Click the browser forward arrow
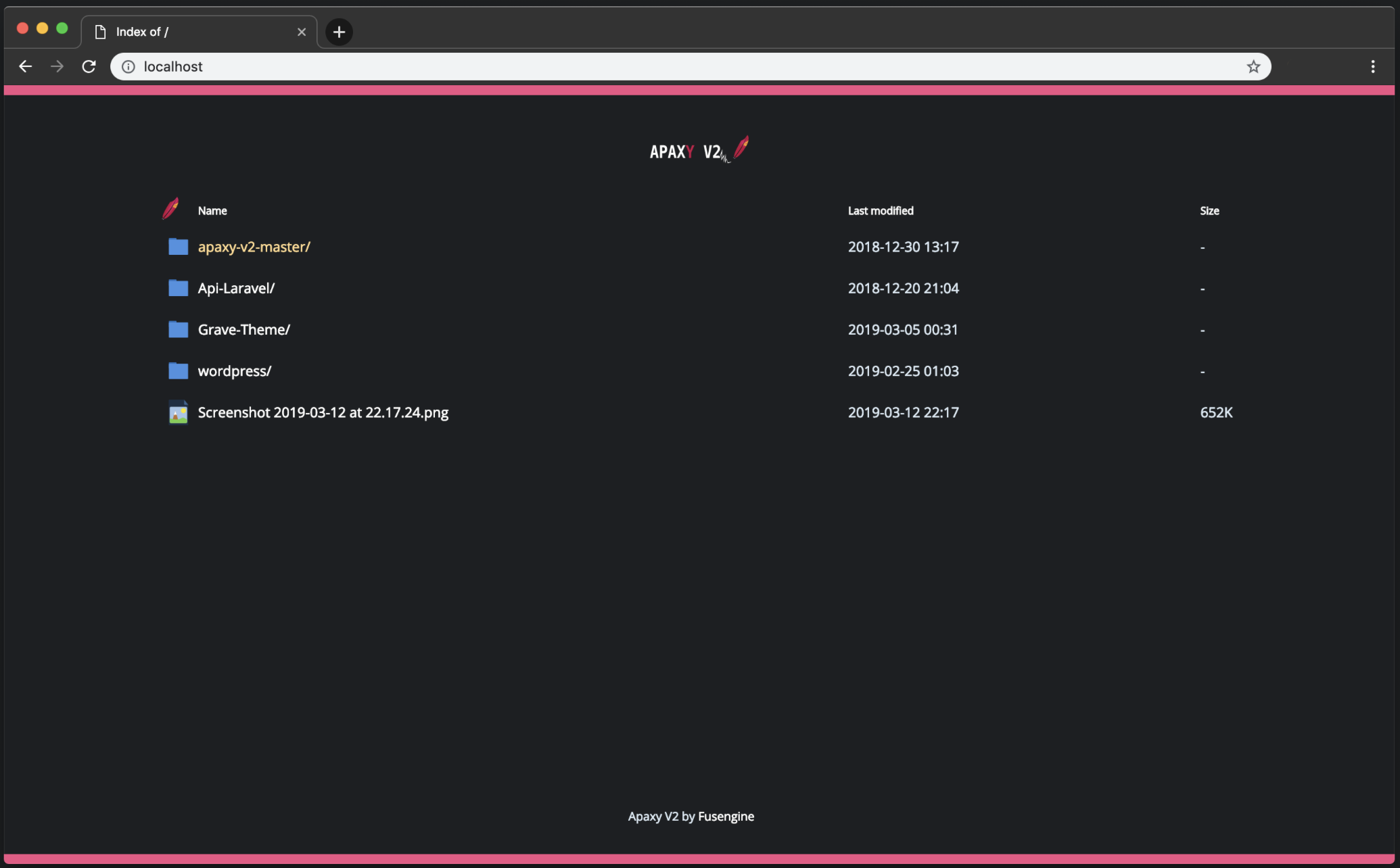 point(57,66)
